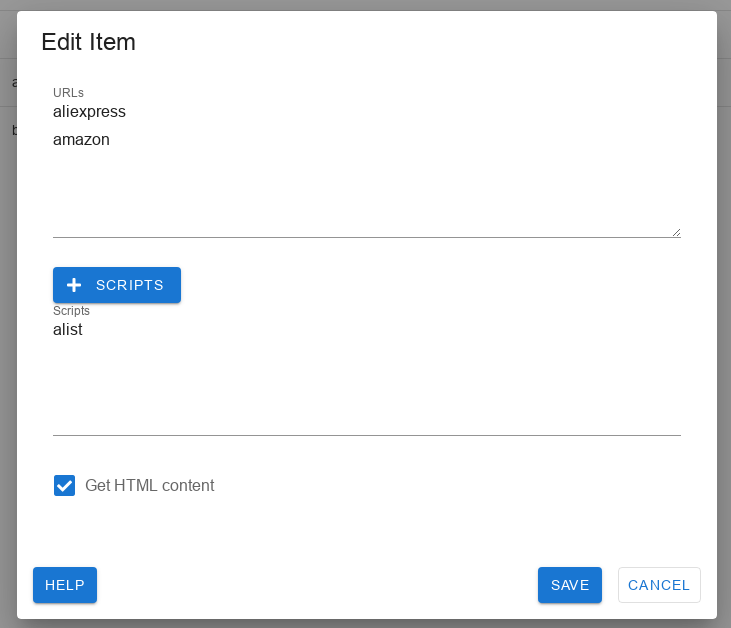Place cursor on the amazon URL line
The image size is (731, 628).
click(x=81, y=139)
